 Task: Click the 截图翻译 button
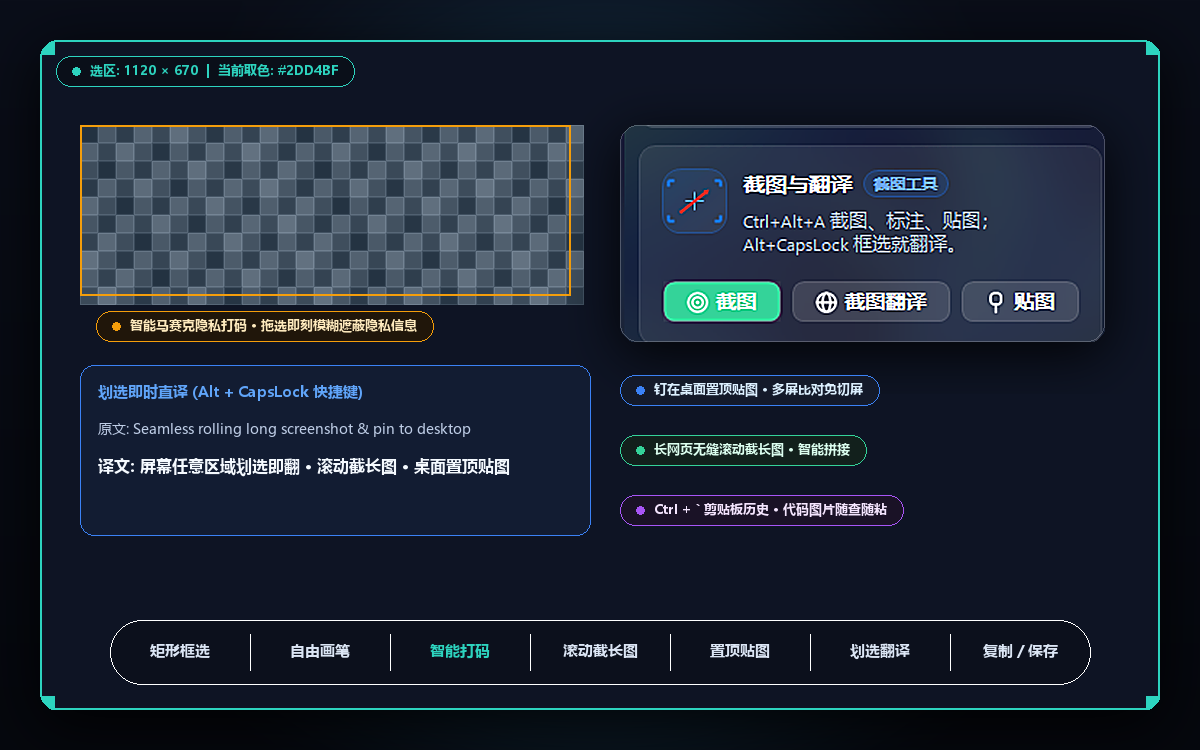(x=871, y=302)
